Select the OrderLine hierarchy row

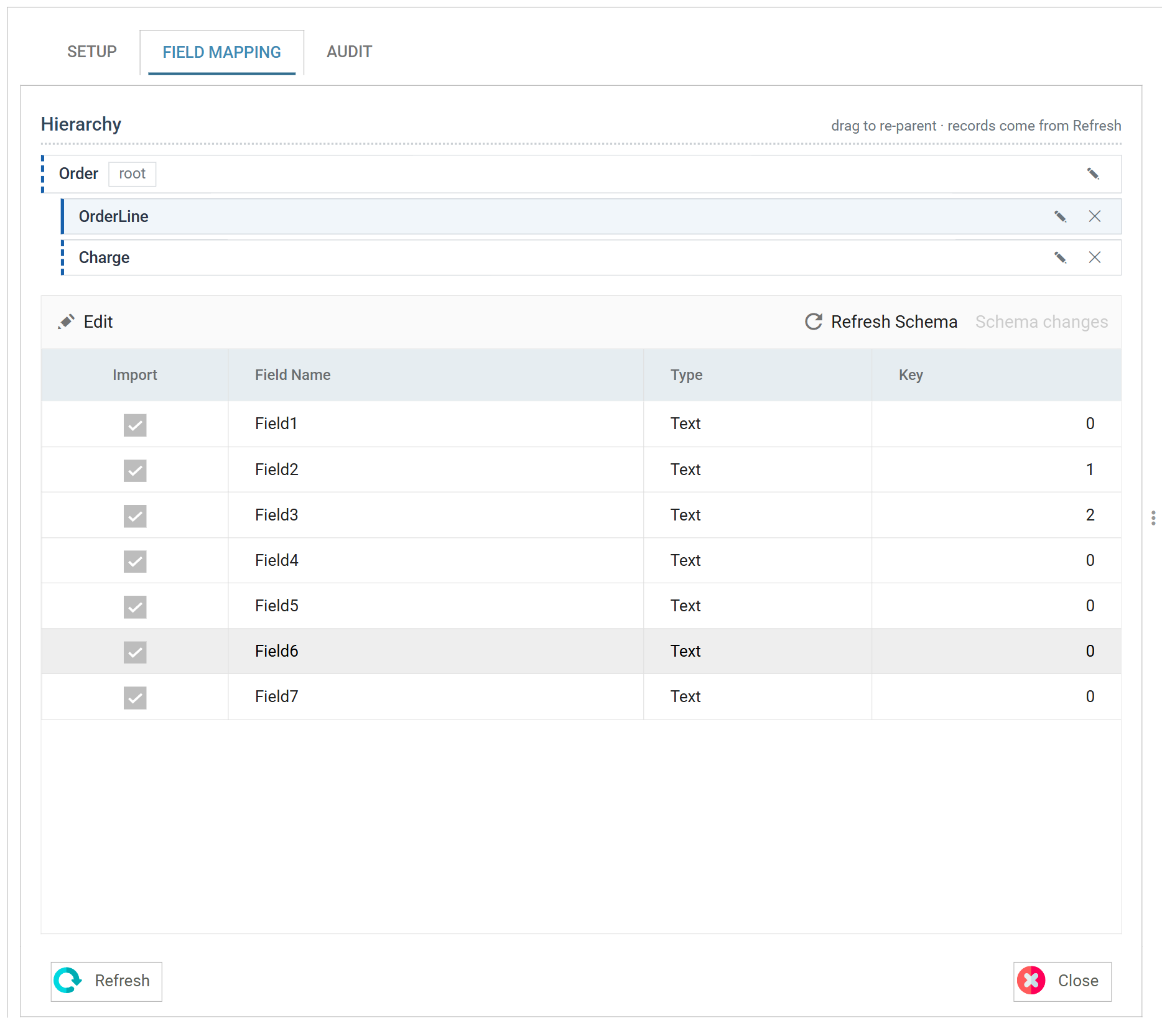click(592, 216)
